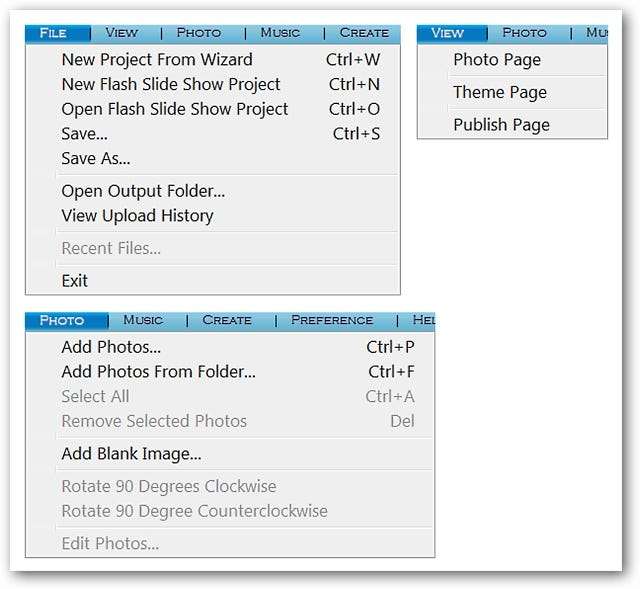Open Output Folder from File menu

point(143,191)
